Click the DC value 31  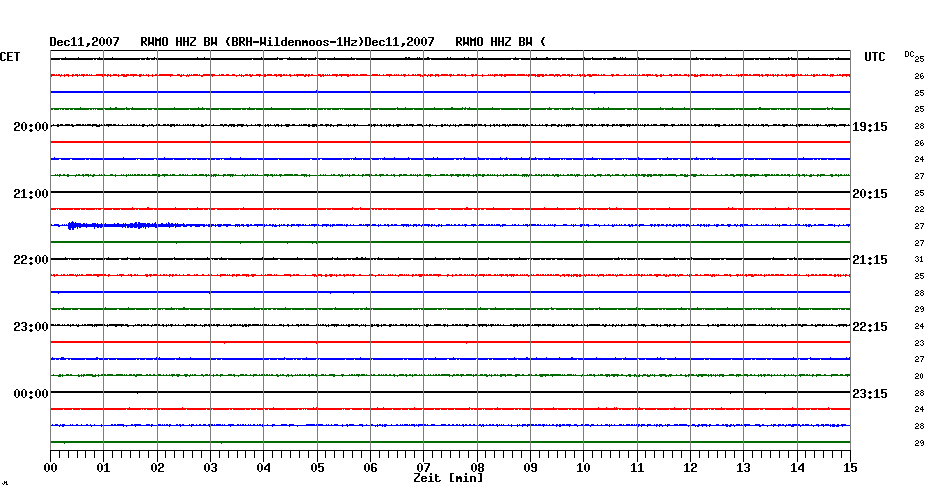pyautogui.click(x=919, y=259)
